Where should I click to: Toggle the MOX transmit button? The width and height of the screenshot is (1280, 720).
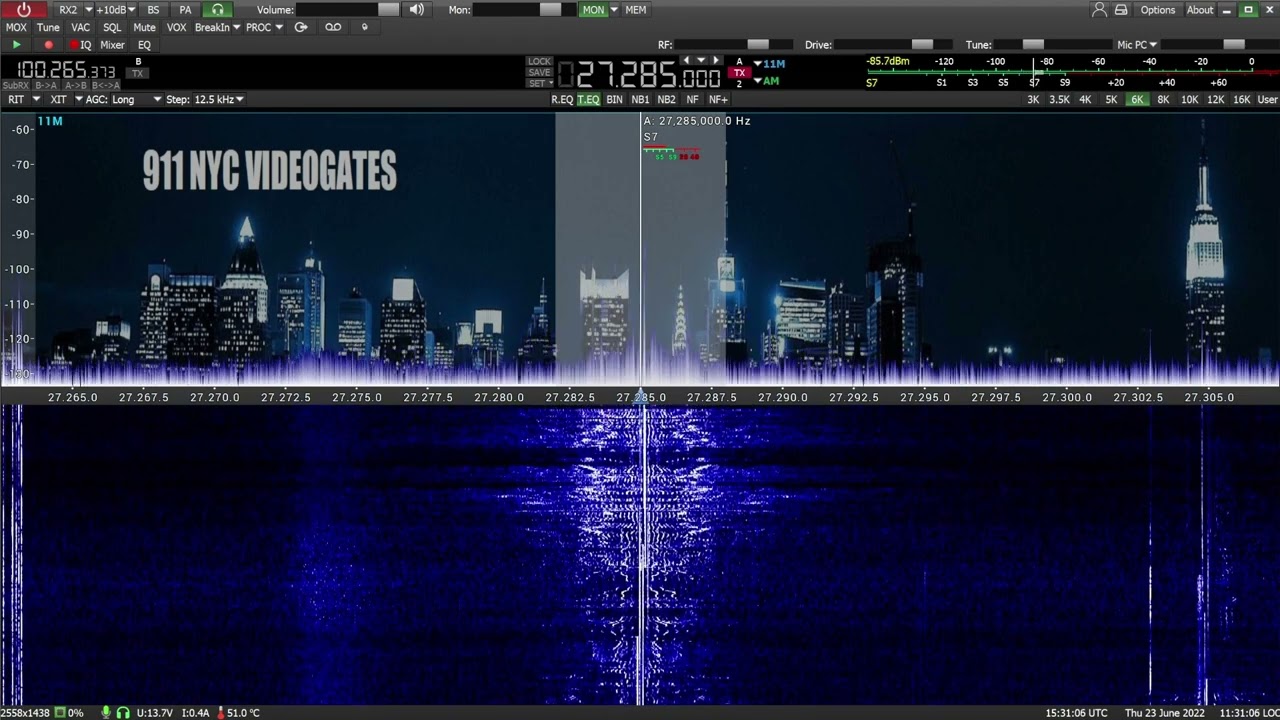click(16, 27)
